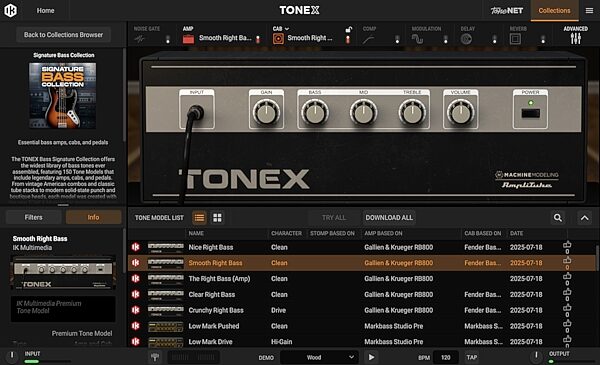Sort list by Amp Based On header
Image resolution: width=600 pixels, height=365 pixels.
pos(383,233)
